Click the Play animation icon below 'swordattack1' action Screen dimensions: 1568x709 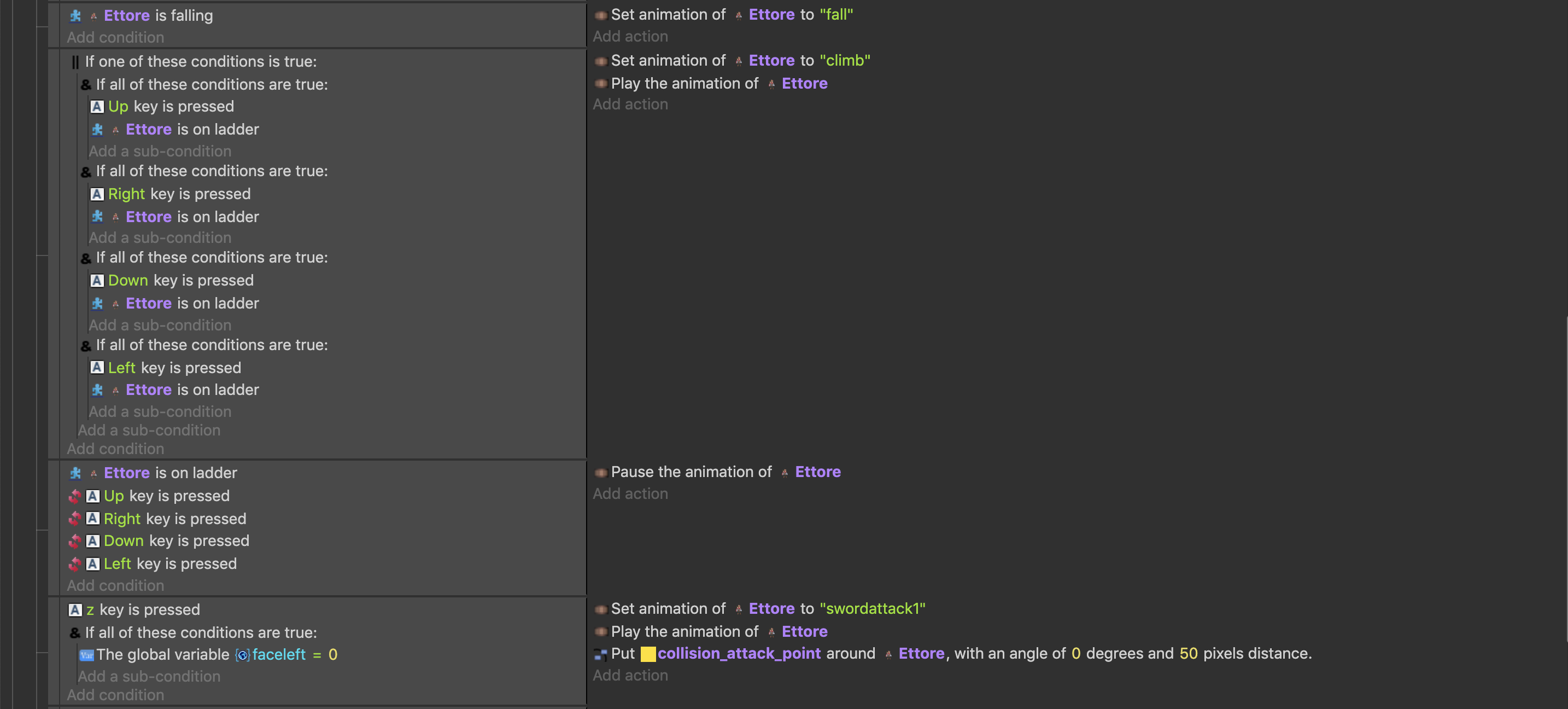click(x=601, y=632)
